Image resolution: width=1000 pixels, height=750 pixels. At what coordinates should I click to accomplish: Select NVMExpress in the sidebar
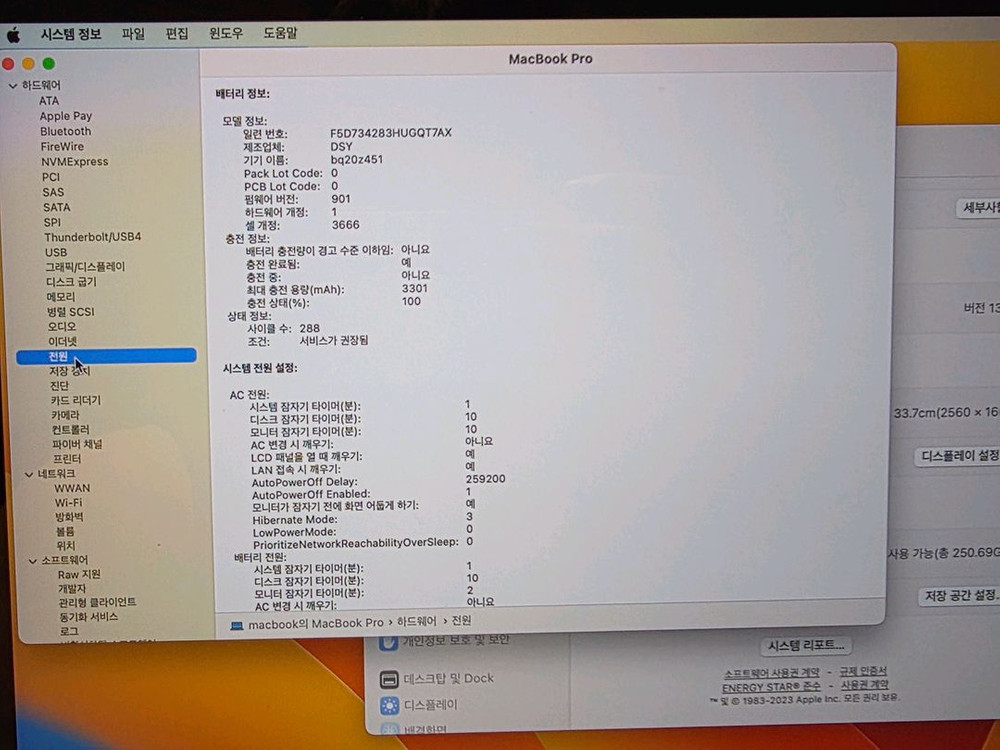pos(75,162)
